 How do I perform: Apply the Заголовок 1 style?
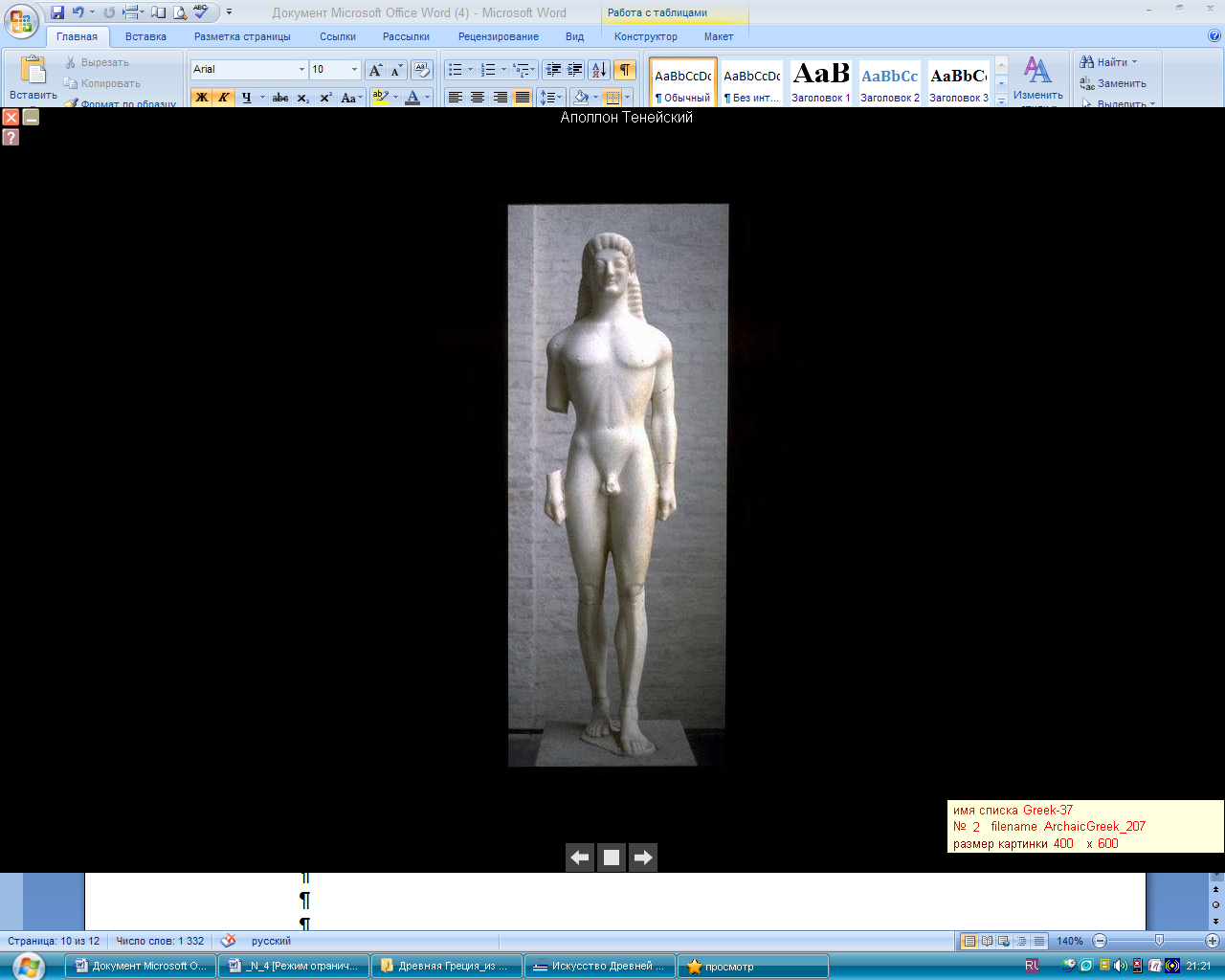pyautogui.click(x=821, y=82)
